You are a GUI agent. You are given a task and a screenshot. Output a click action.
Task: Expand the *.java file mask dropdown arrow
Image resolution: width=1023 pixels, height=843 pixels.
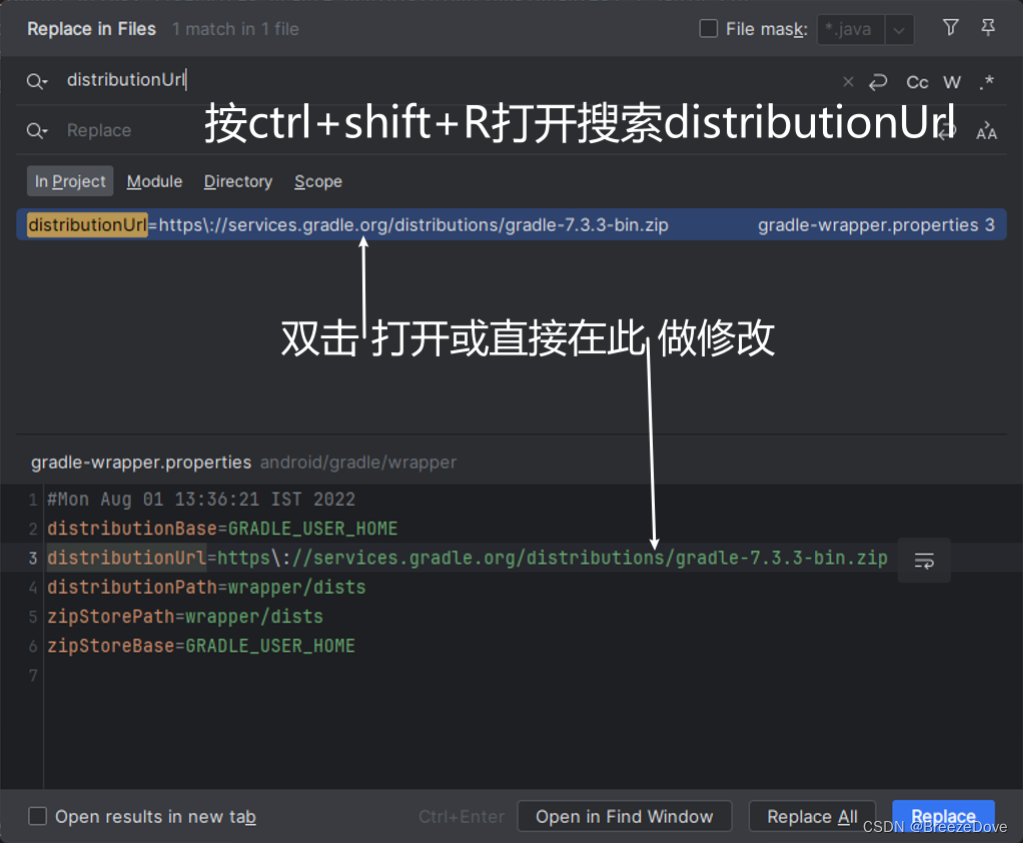tap(899, 30)
